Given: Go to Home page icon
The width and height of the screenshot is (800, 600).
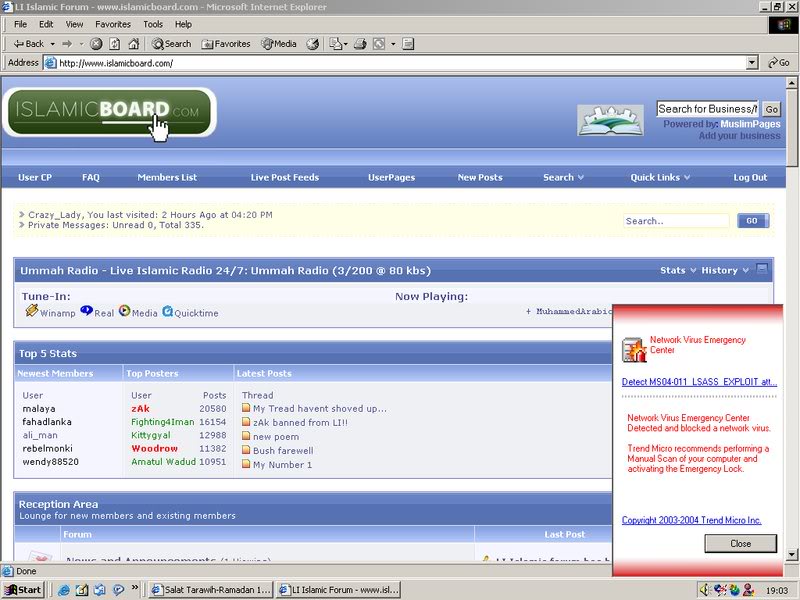Looking at the screenshot, I should 134,44.
